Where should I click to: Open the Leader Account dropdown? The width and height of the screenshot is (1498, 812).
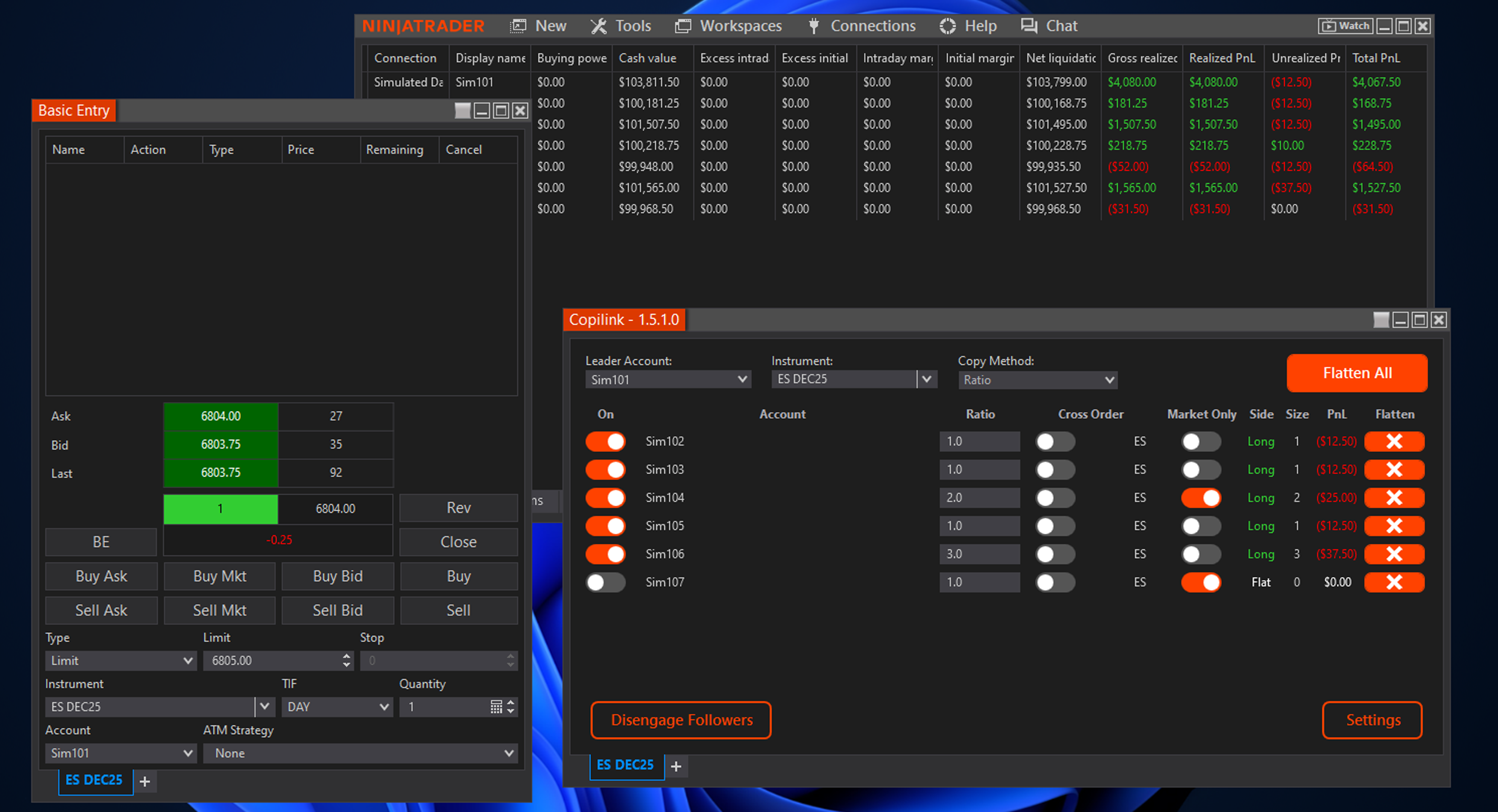pyautogui.click(x=667, y=379)
